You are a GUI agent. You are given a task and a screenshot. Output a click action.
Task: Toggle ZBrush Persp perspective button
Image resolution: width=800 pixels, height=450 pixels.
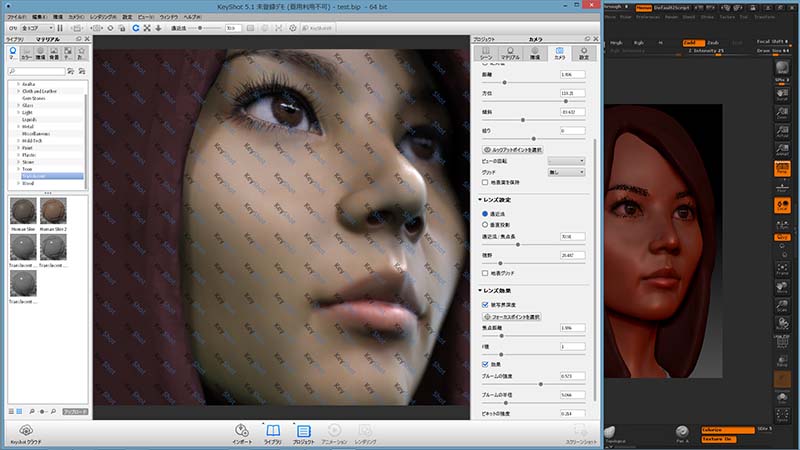click(782, 168)
